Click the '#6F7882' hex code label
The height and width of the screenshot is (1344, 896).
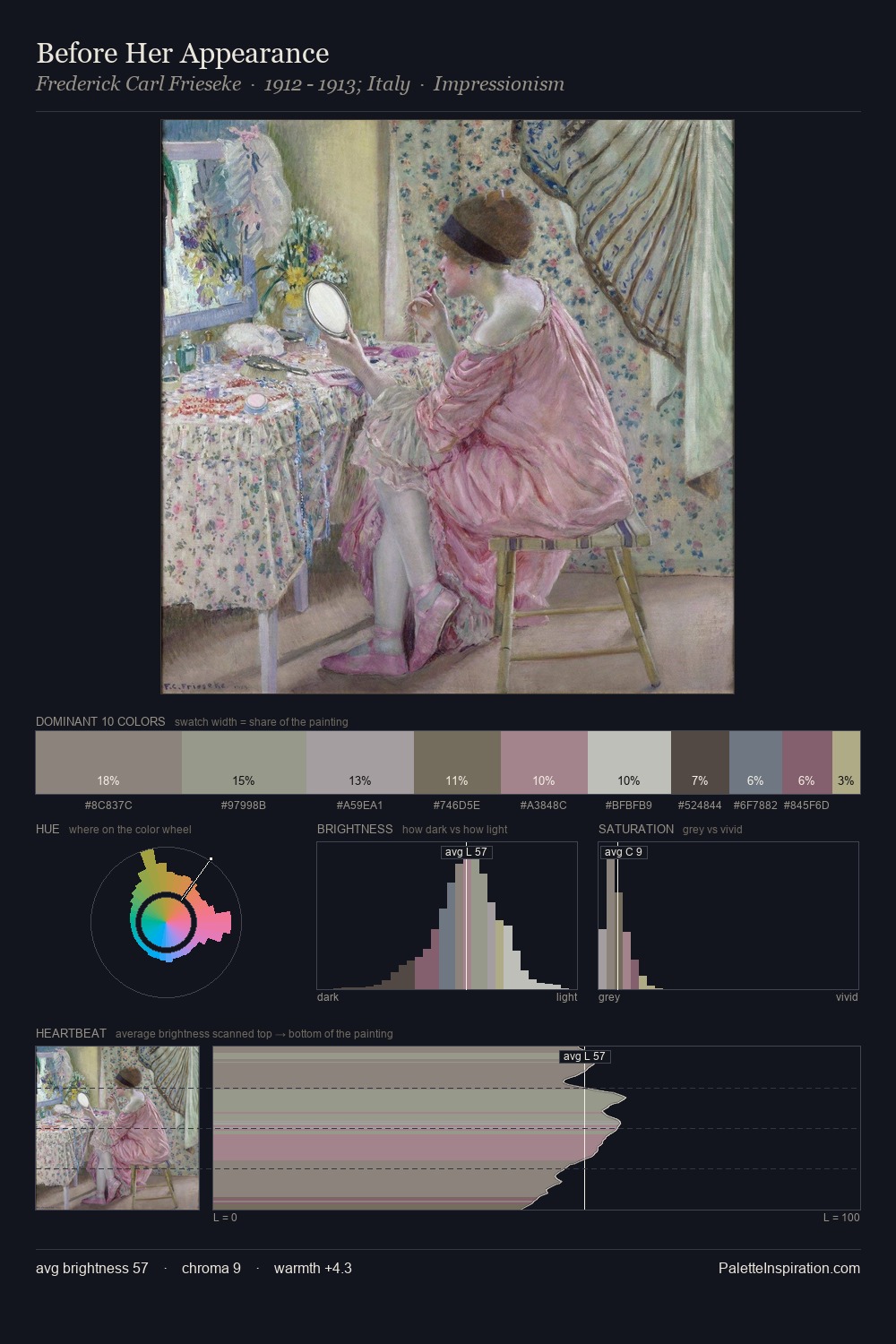755,806
